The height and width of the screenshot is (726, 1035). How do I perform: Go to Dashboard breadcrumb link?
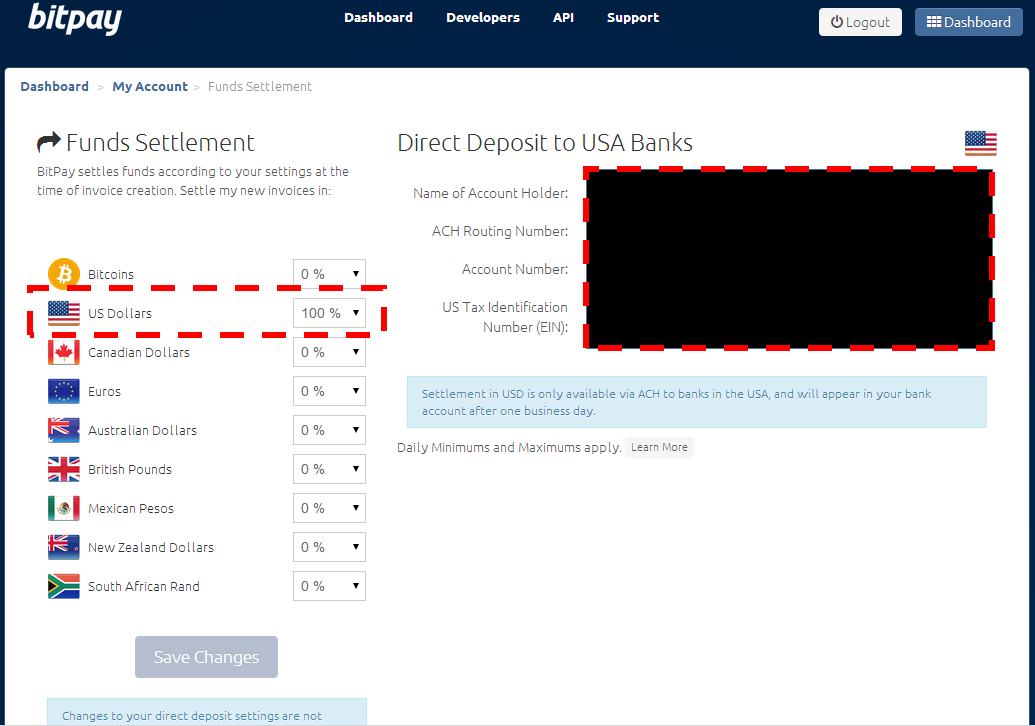55,86
